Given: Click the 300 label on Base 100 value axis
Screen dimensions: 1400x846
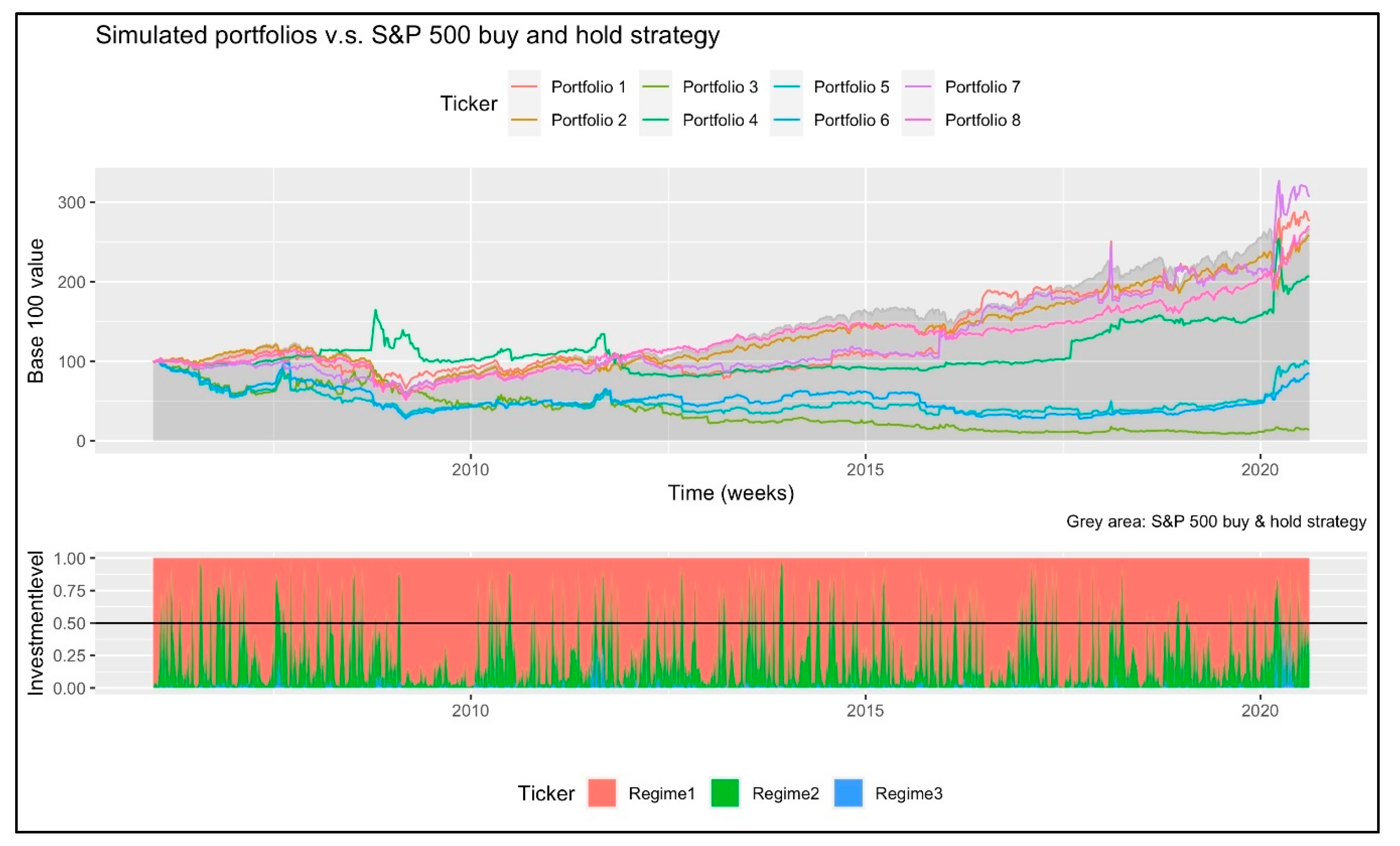Looking at the screenshot, I should pyautogui.click(x=71, y=202).
